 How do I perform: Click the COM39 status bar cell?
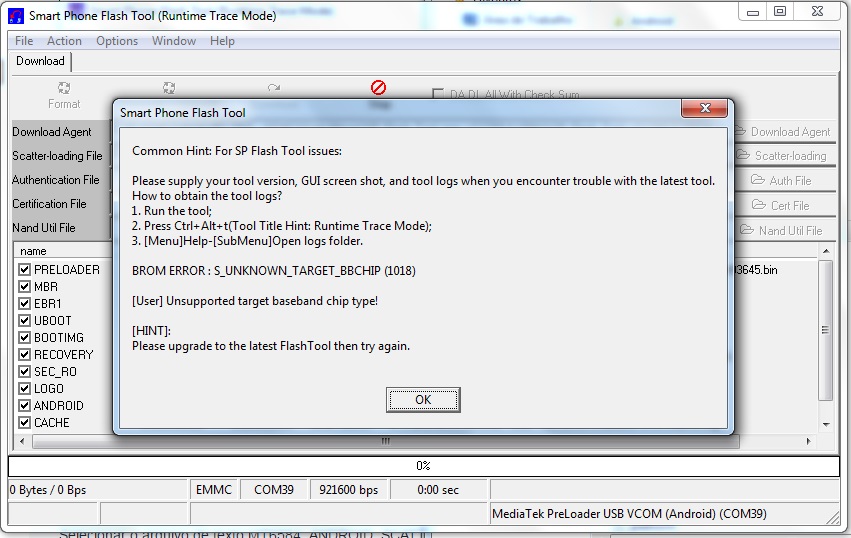click(x=274, y=490)
